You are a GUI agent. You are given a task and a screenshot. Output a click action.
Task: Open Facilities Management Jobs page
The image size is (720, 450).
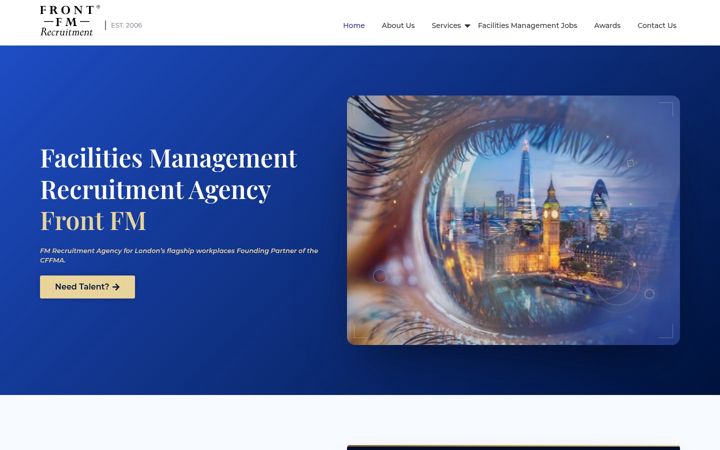(x=527, y=26)
